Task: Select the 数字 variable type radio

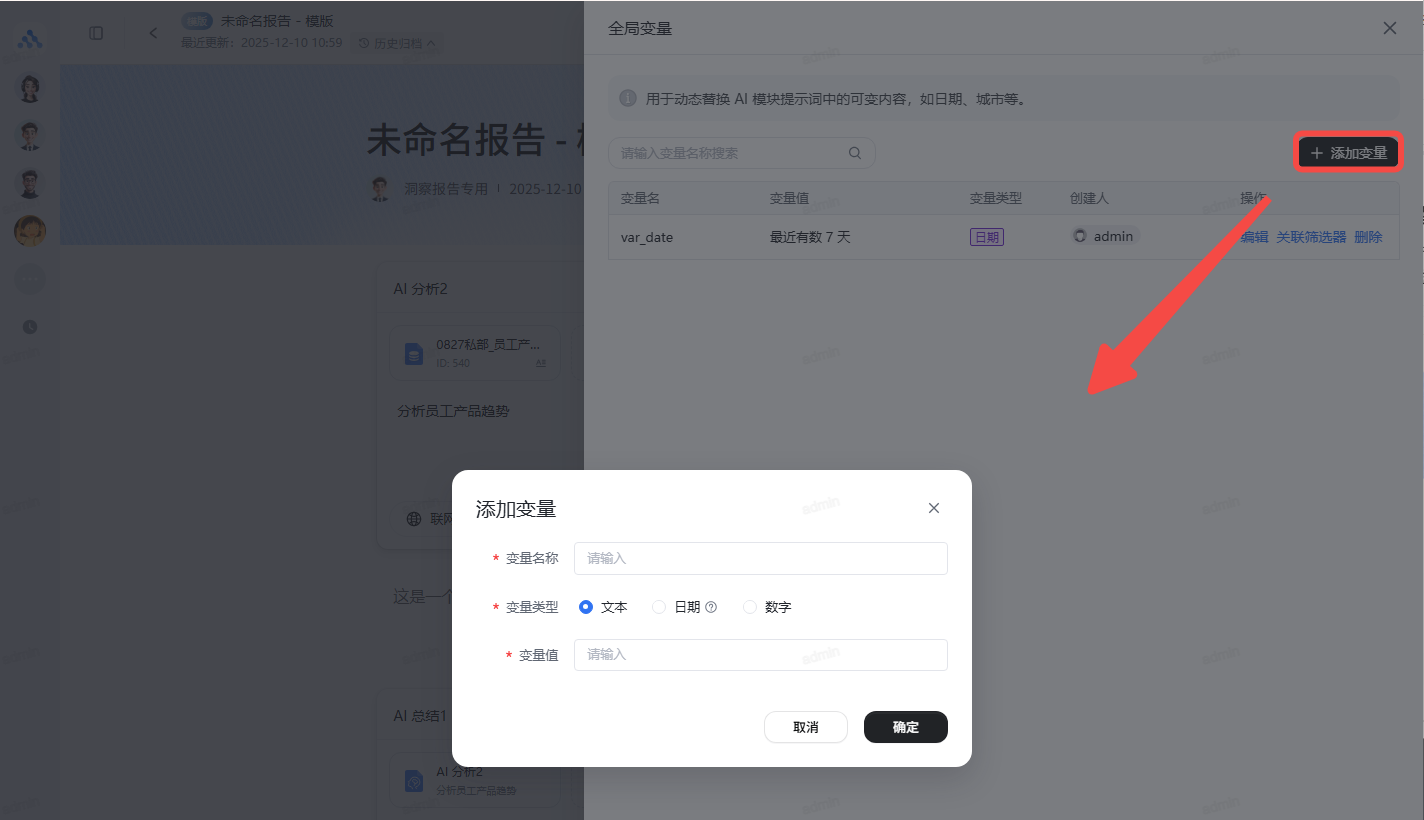Action: (x=750, y=607)
